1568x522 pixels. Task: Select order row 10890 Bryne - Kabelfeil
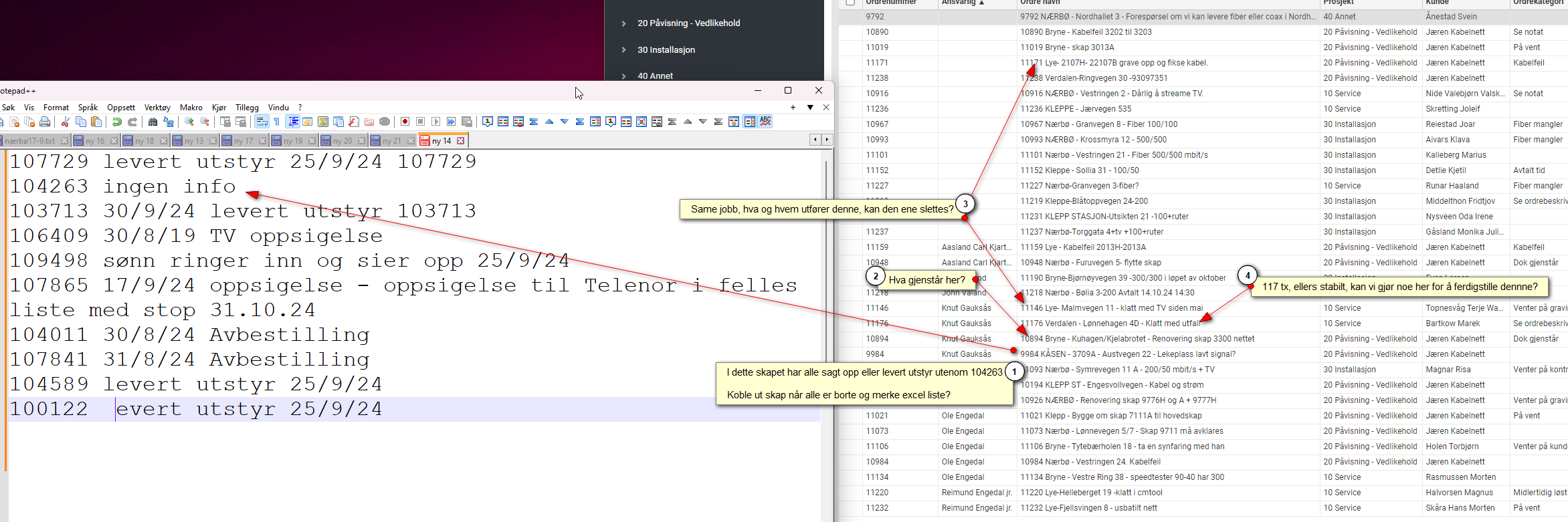[1203, 32]
